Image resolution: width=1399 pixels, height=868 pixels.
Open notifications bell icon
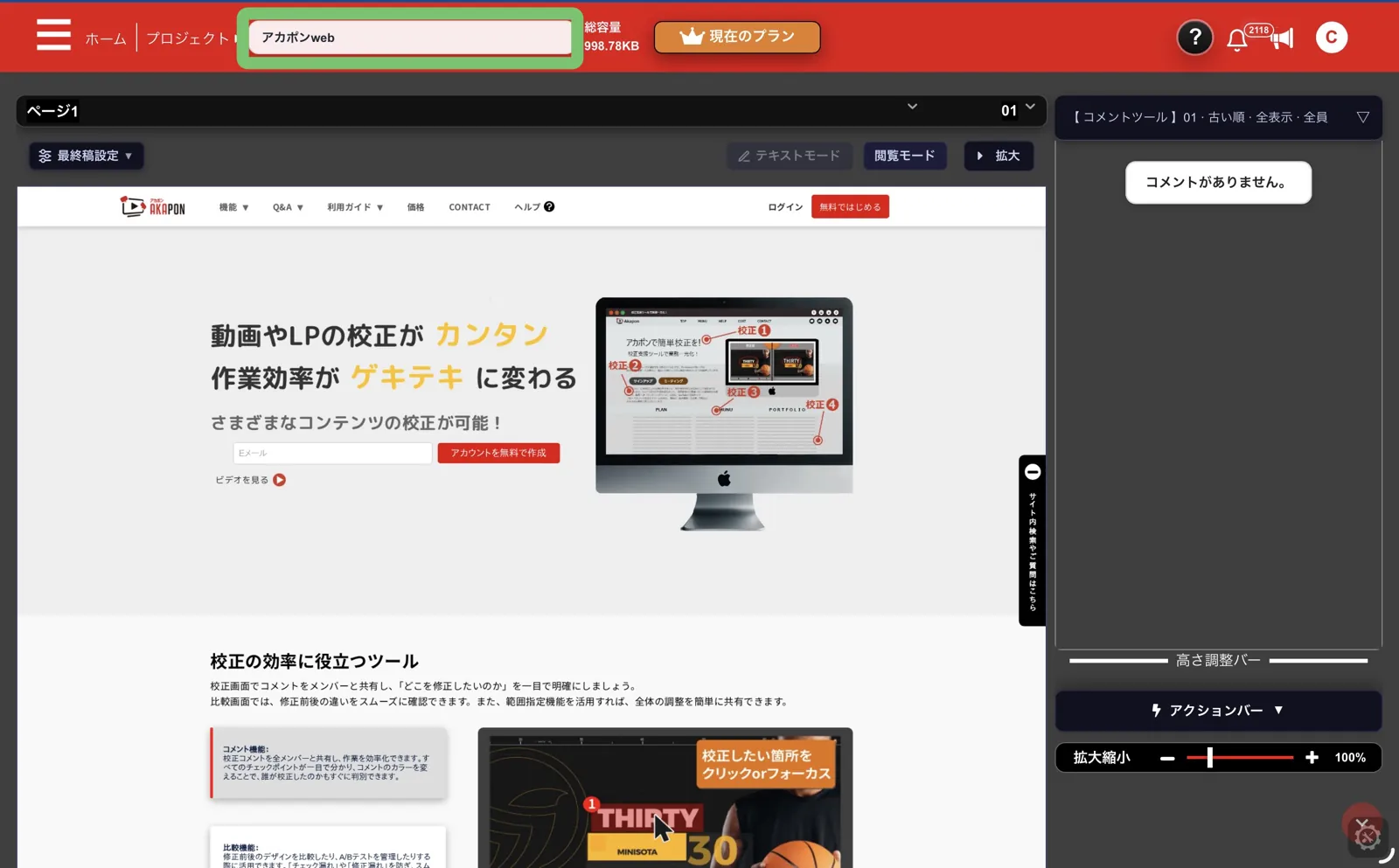(1236, 39)
